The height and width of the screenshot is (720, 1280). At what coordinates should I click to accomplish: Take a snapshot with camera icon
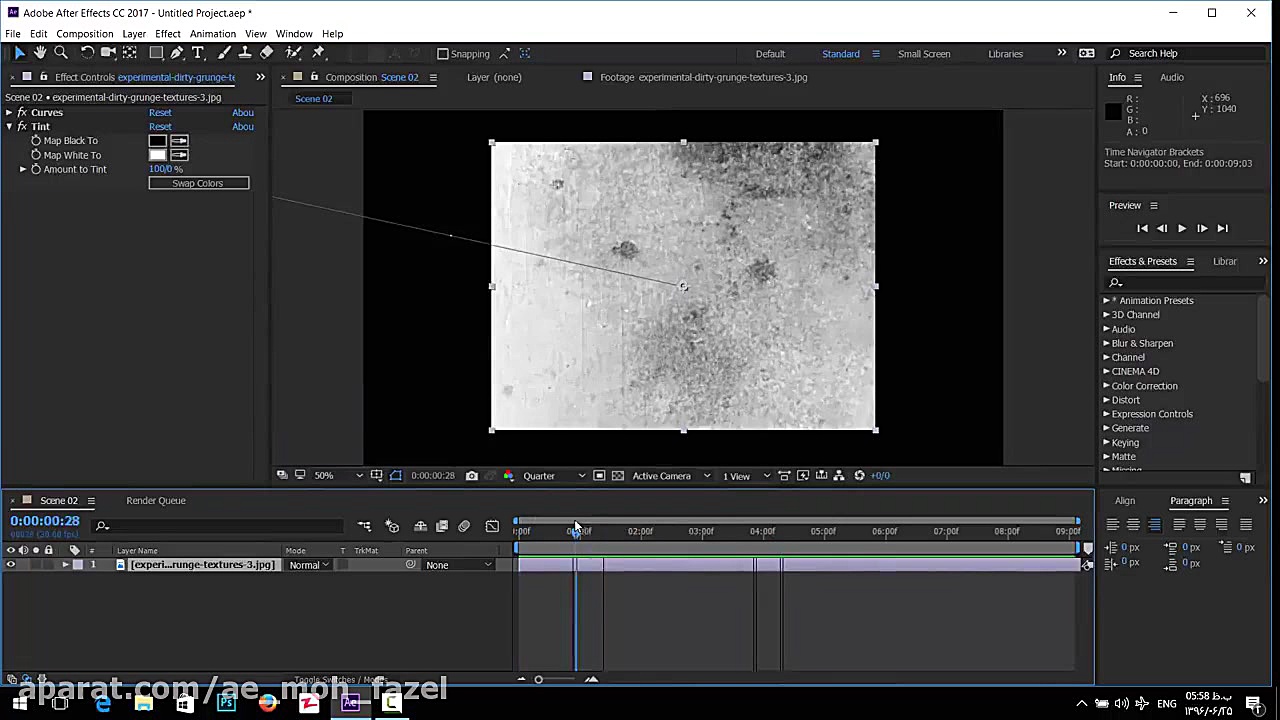[472, 476]
